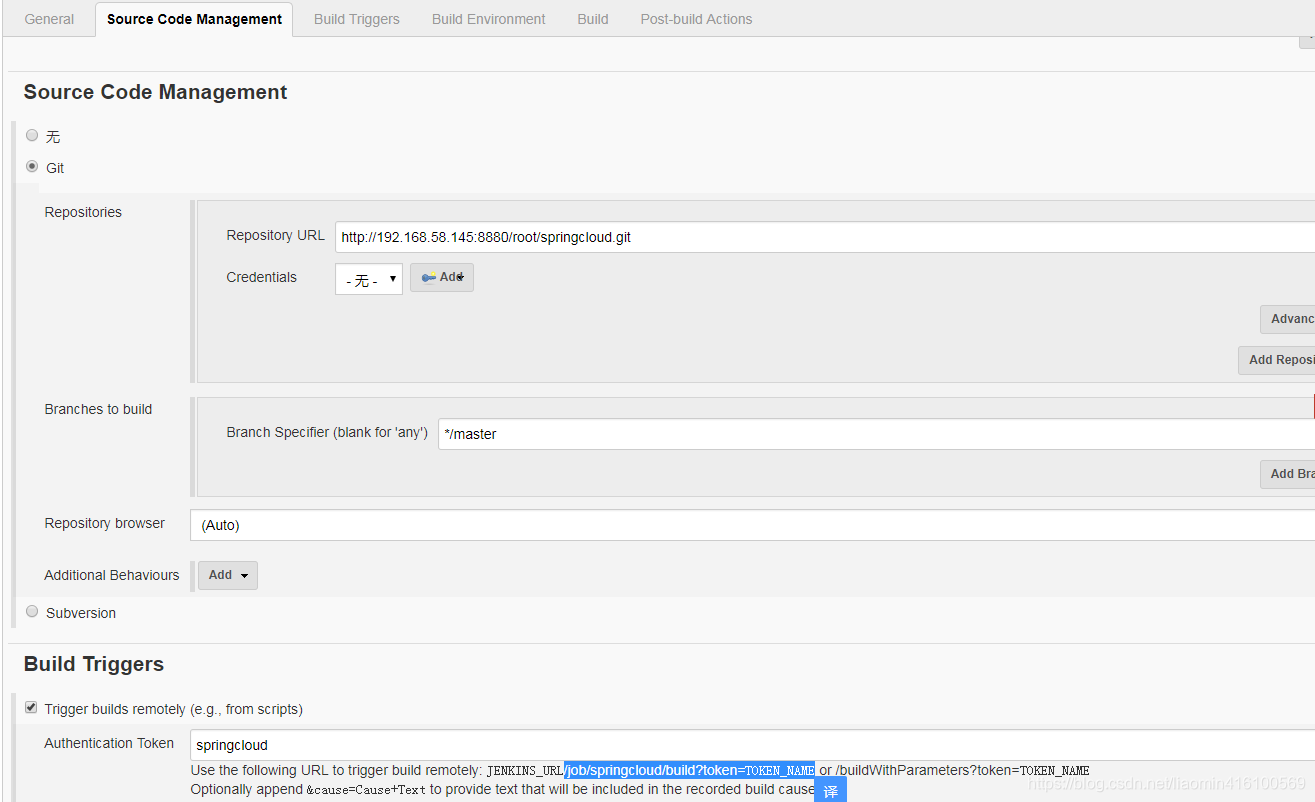Click the Add Repository button

tap(1277, 360)
